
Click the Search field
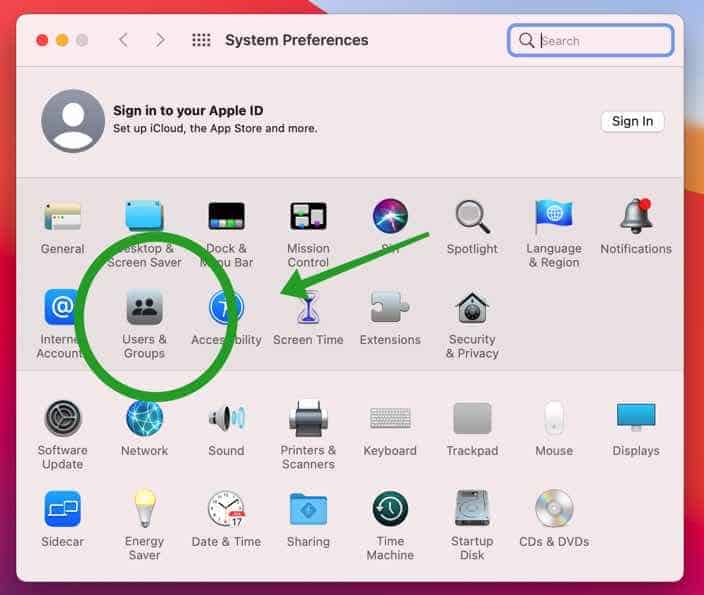click(590, 40)
